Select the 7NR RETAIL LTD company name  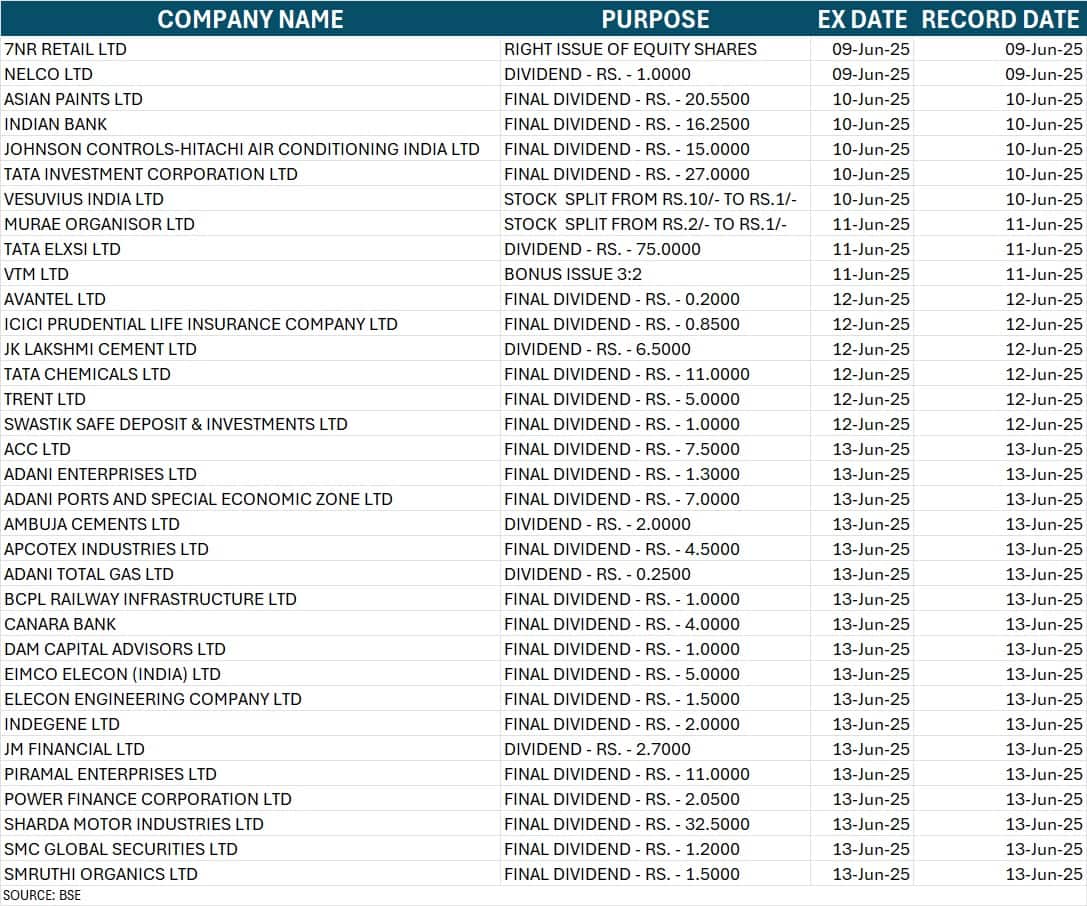(65, 49)
